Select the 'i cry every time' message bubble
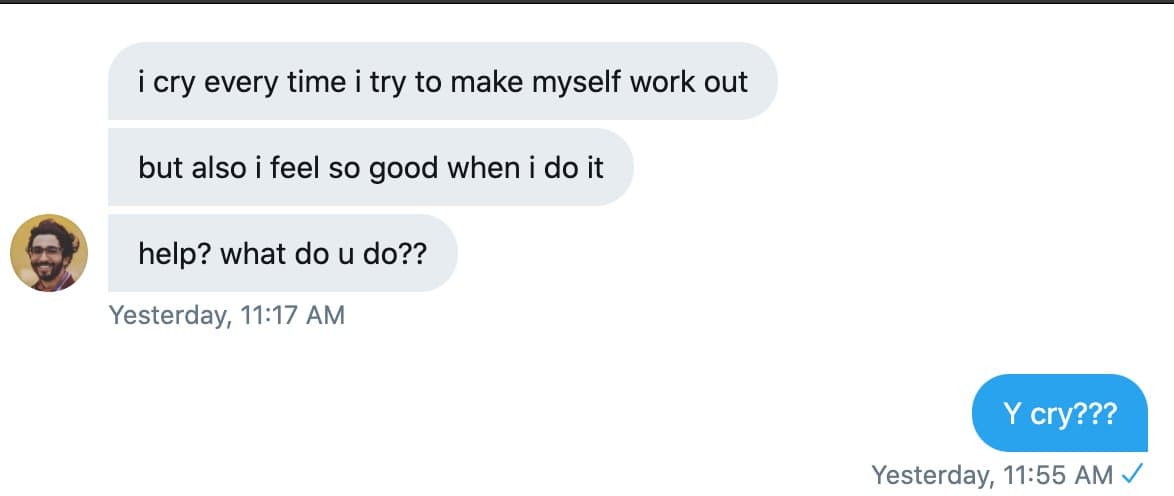 point(442,82)
